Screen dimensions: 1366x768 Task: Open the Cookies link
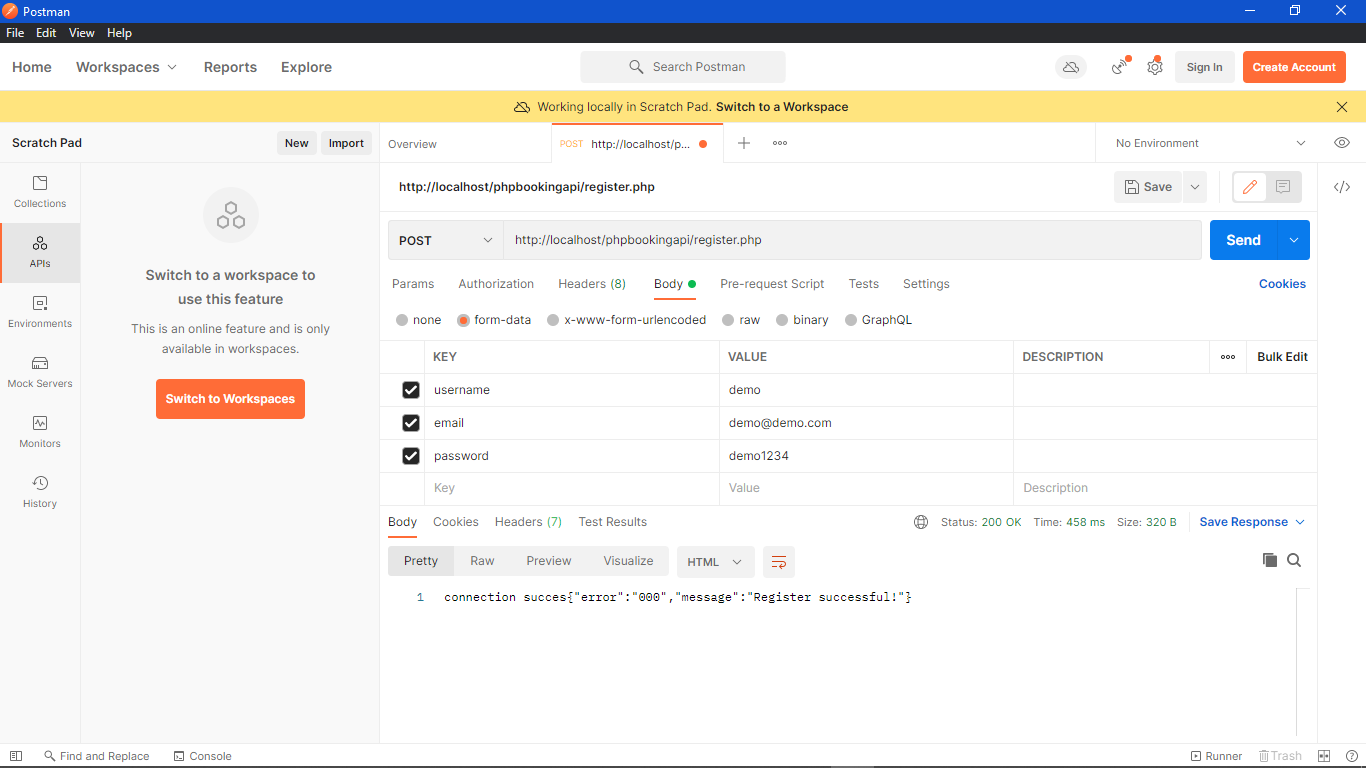tap(1282, 284)
